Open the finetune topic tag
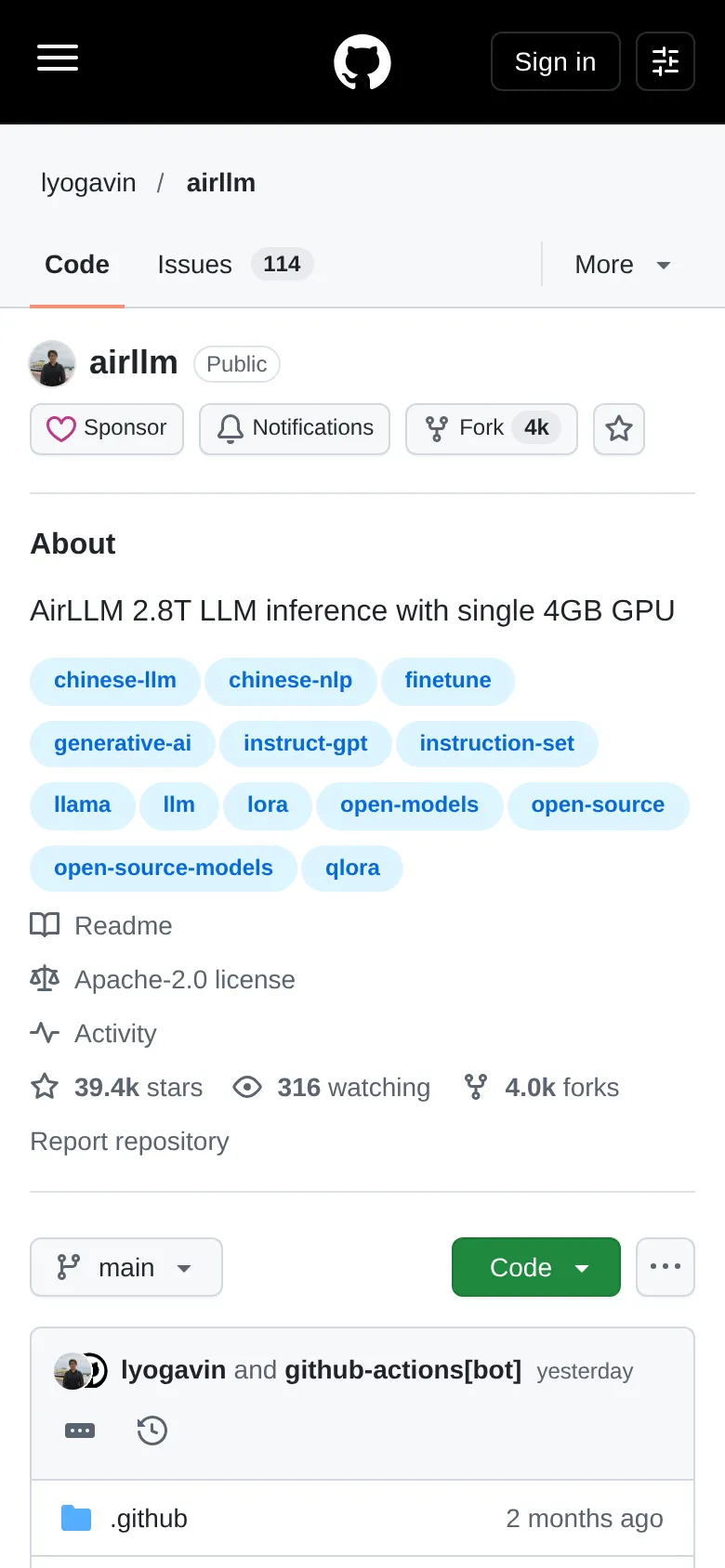Image resolution: width=725 pixels, height=1568 pixels. pyautogui.click(x=448, y=681)
